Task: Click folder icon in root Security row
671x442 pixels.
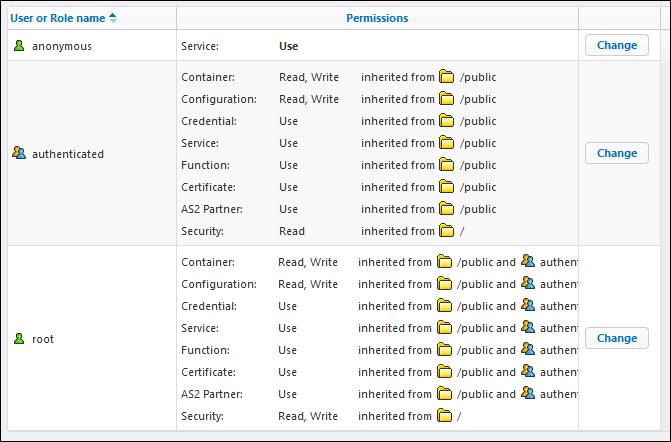Action: [x=444, y=416]
